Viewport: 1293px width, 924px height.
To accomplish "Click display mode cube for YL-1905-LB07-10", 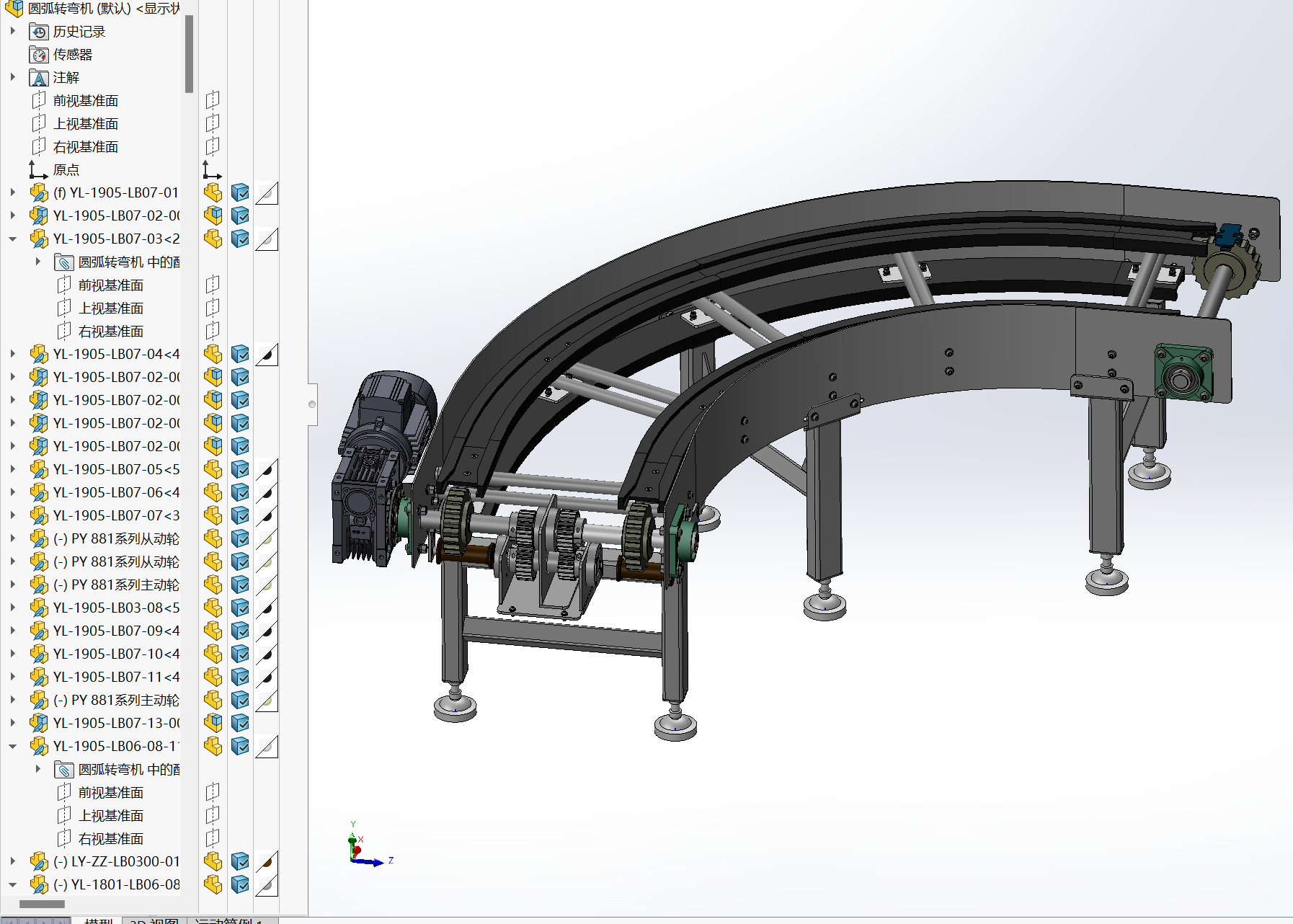I will 240,654.
